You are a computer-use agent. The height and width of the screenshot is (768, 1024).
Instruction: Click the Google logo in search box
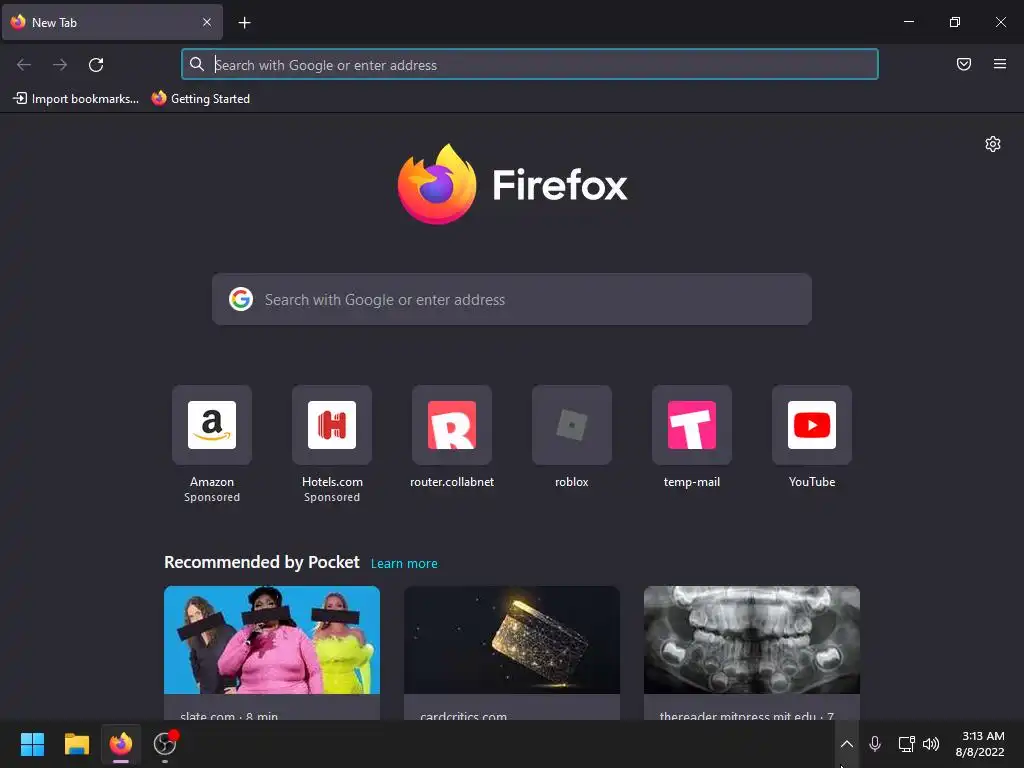click(x=241, y=299)
